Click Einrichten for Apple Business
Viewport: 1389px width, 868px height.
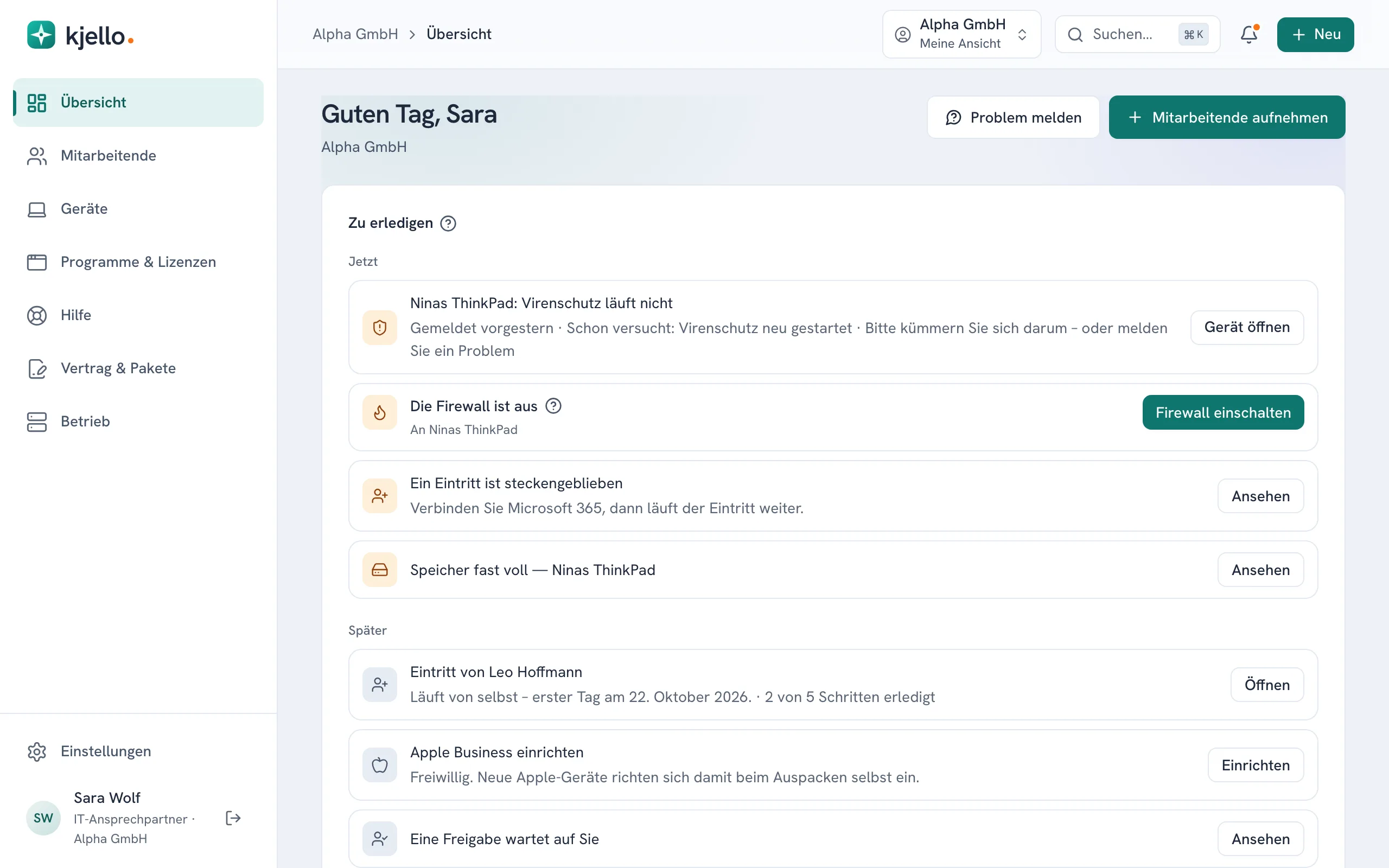pos(1256,765)
